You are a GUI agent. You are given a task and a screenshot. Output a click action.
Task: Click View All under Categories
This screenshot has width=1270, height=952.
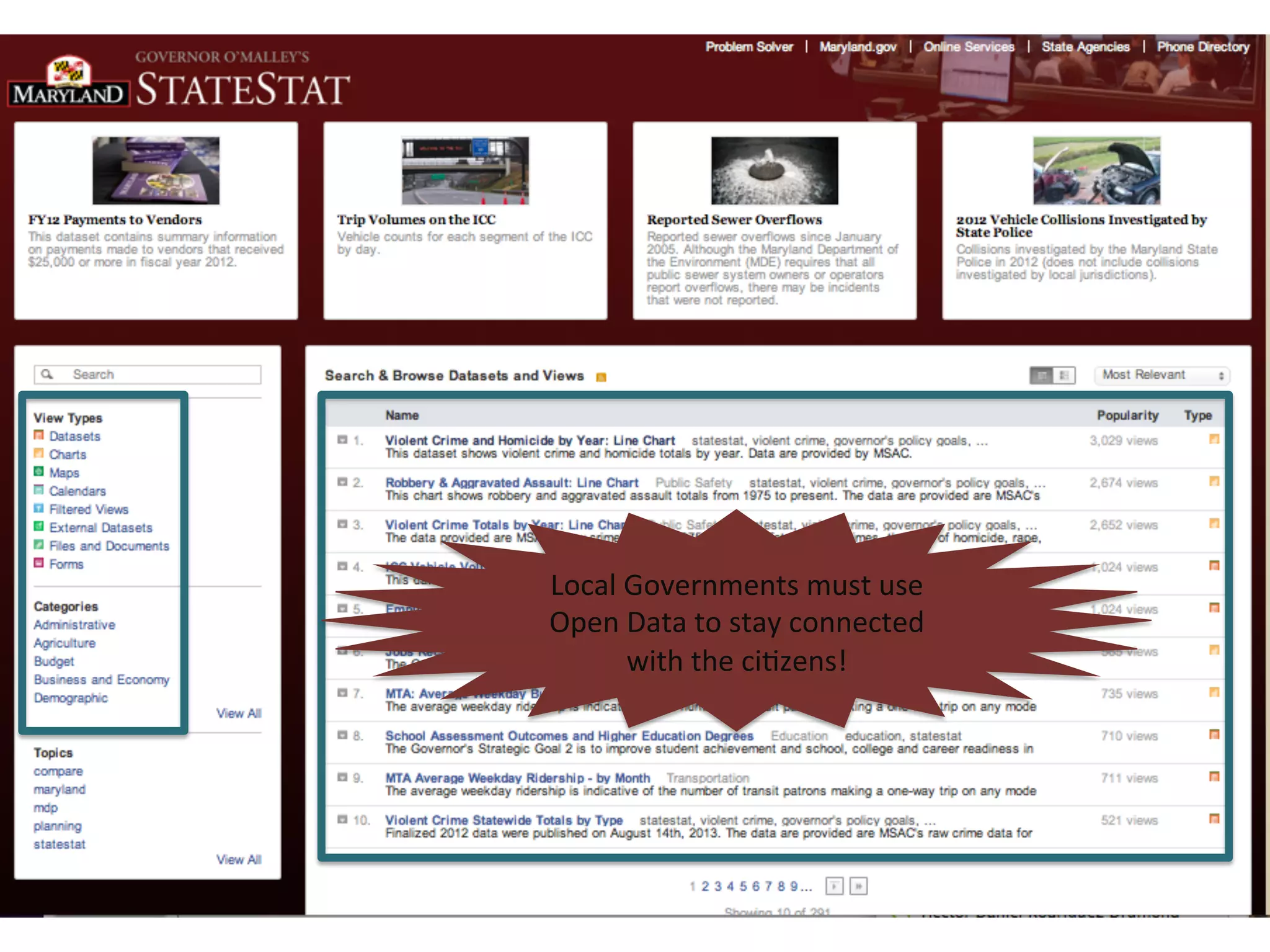coord(239,713)
